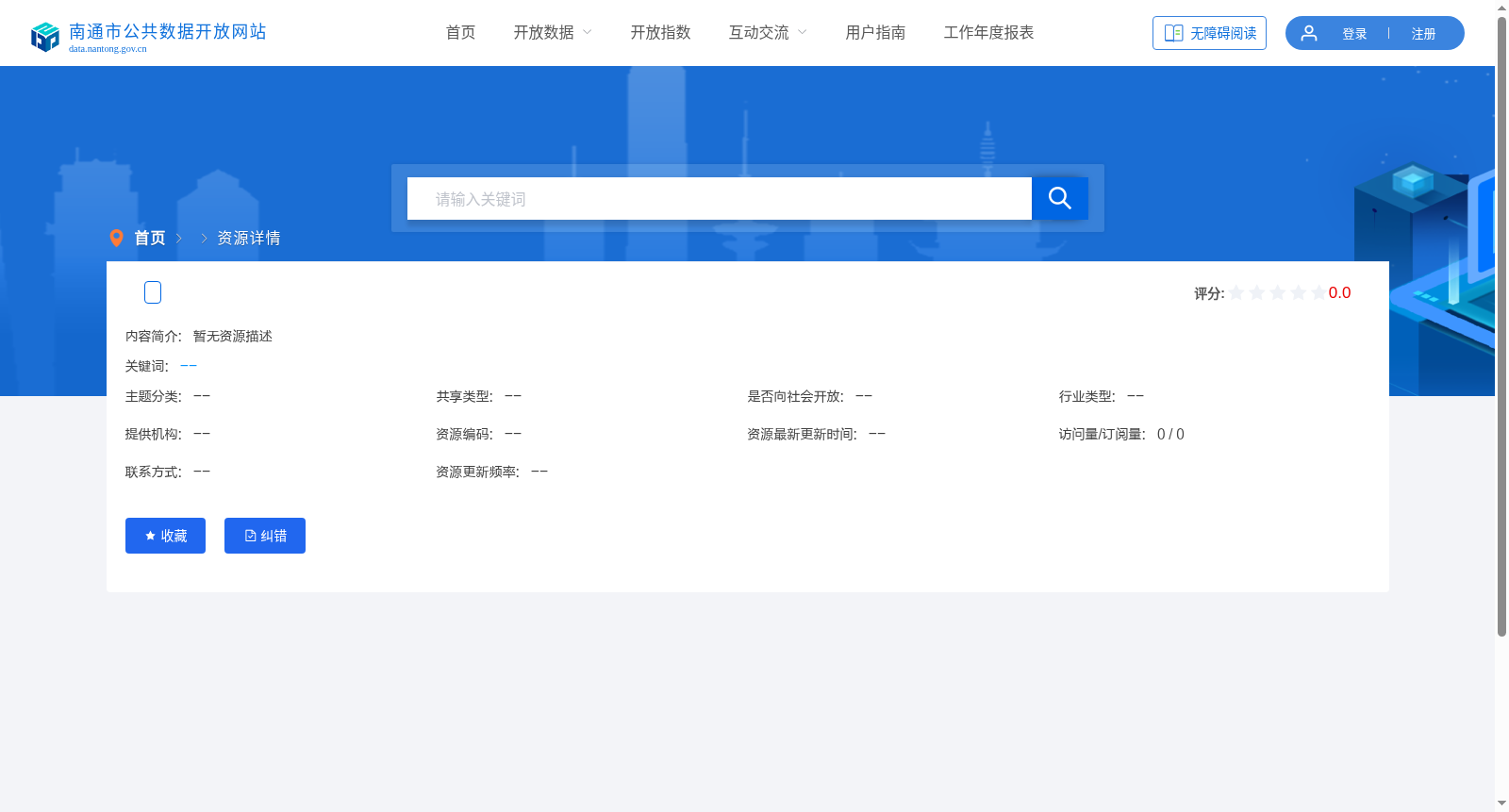Viewport: 1509px width, 812px height.
Task: Click the 收藏 button
Action: [165, 536]
